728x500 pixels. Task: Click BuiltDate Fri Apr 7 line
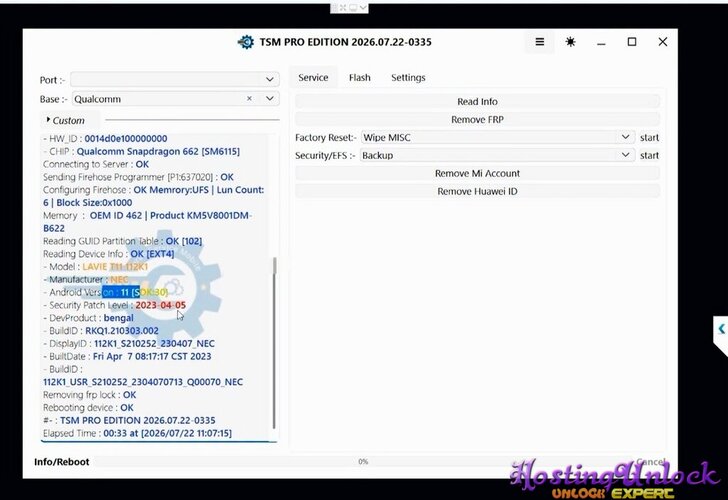127,357
